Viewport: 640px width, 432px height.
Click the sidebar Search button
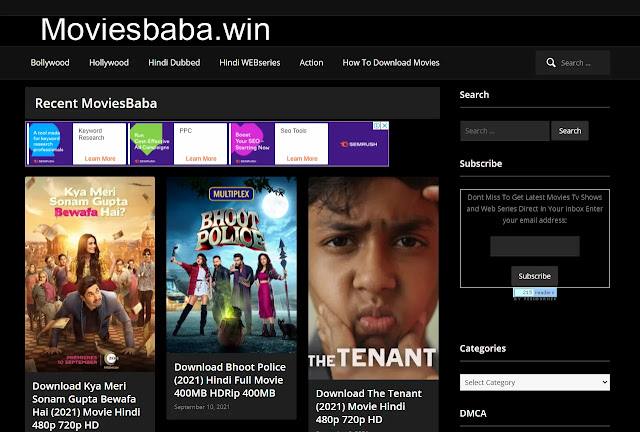point(570,131)
